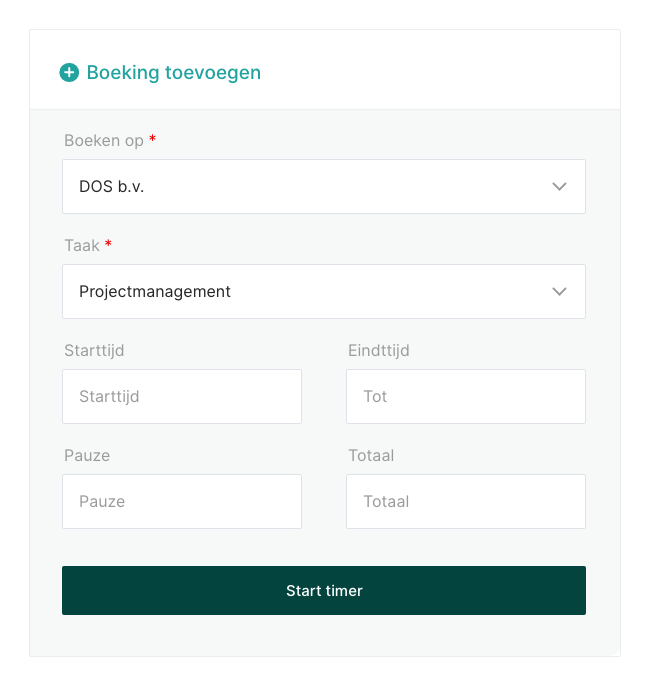Viewport: 650px width, 688px height.
Task: Click the chevron arrow in the DOS b.v. field
Action: (x=559, y=186)
